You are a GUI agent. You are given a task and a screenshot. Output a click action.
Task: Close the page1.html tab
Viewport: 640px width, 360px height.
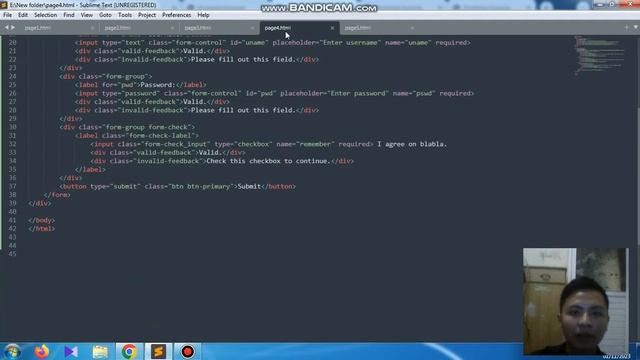coord(92,28)
